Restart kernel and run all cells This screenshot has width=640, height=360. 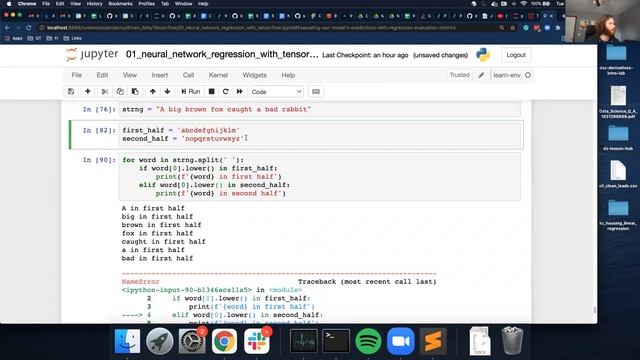tap(240, 91)
